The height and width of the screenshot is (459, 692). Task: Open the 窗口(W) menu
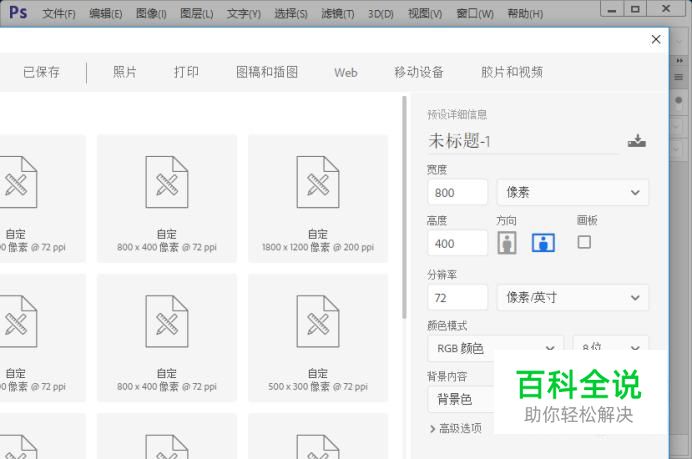(x=475, y=14)
